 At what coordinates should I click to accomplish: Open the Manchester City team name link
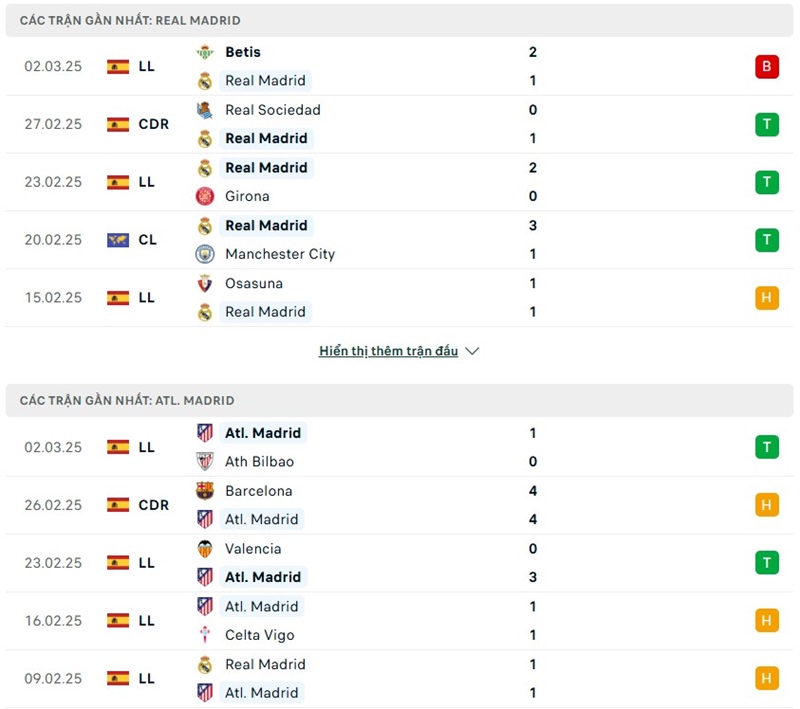click(280, 254)
